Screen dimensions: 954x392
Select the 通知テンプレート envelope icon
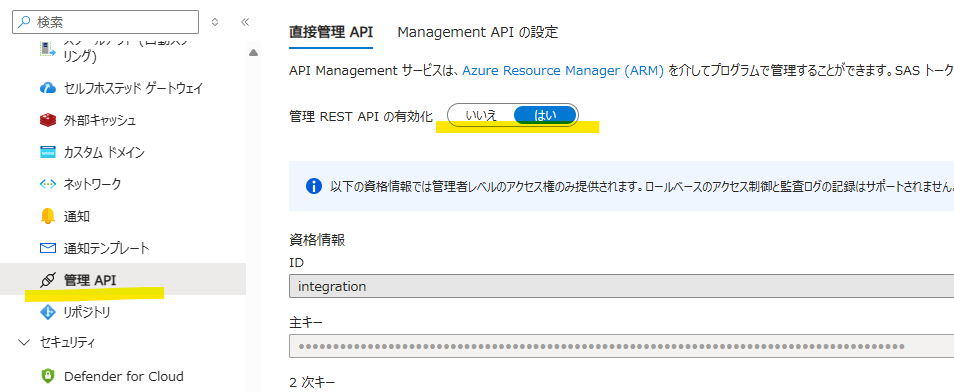click(47, 248)
